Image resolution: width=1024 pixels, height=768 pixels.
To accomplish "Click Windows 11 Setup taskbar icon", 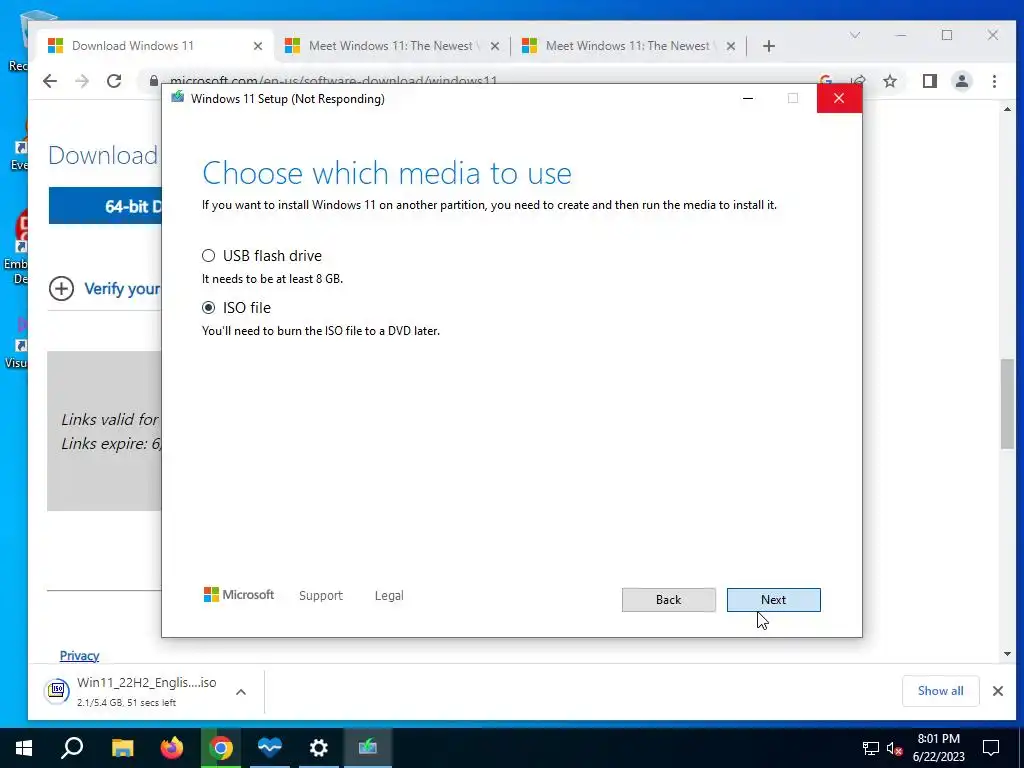I will pyautogui.click(x=368, y=748).
